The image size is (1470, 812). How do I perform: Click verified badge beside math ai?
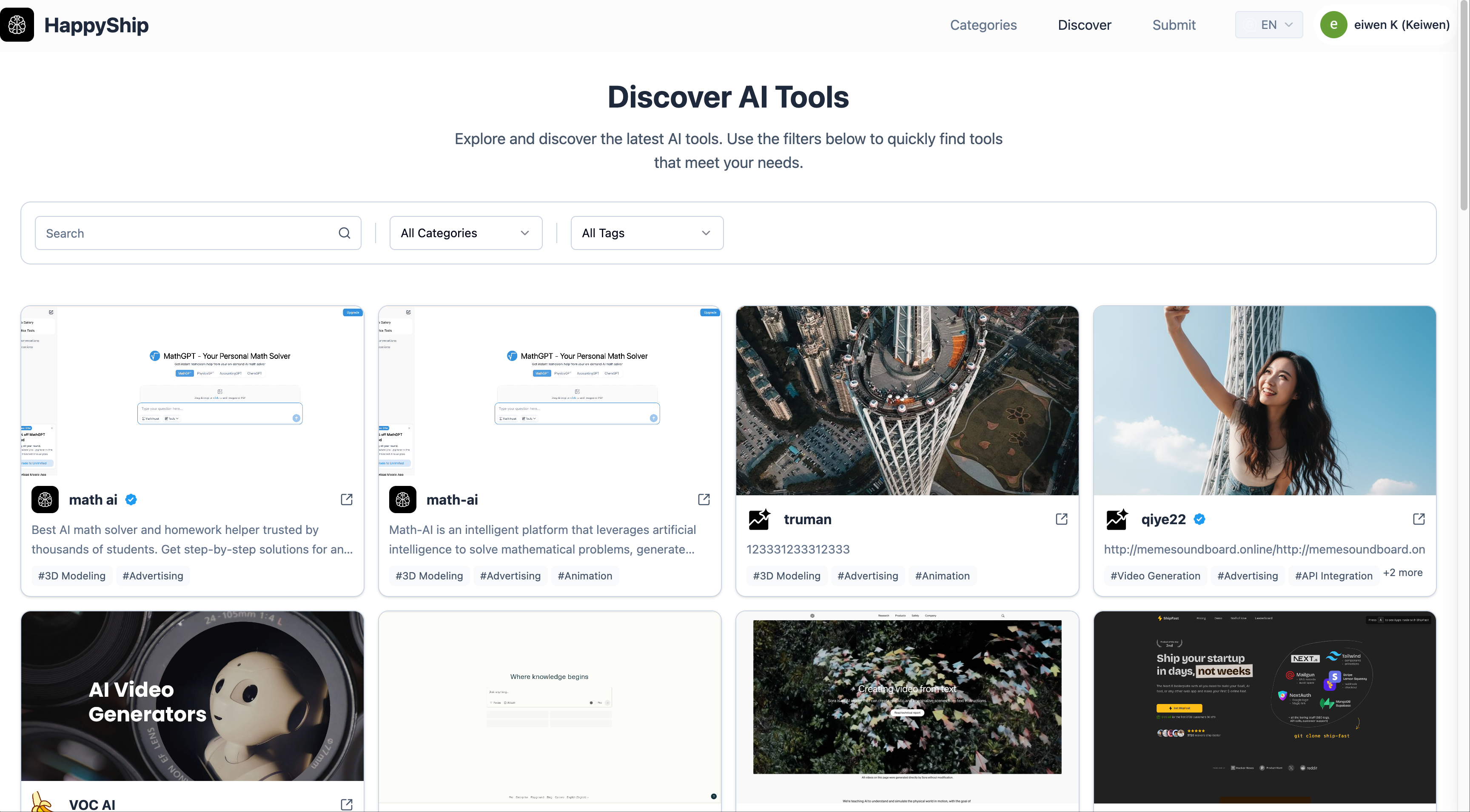(131, 500)
